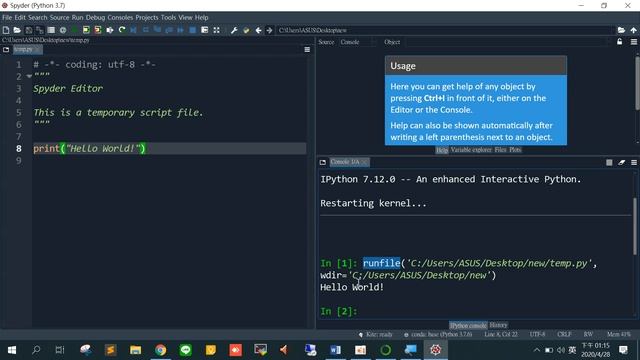The width and height of the screenshot is (640, 360).
Task: Open the Projects menu
Action: click(147, 18)
